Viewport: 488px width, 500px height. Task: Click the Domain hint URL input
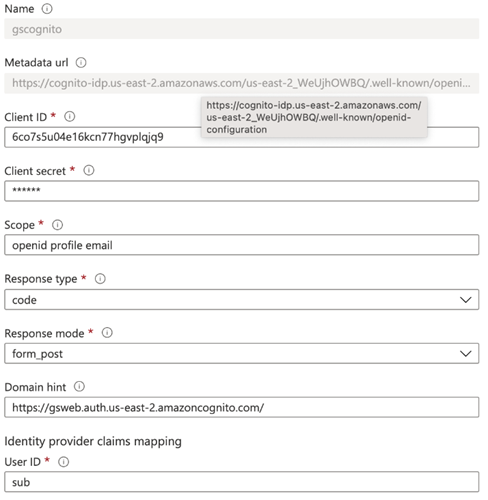tap(242, 407)
